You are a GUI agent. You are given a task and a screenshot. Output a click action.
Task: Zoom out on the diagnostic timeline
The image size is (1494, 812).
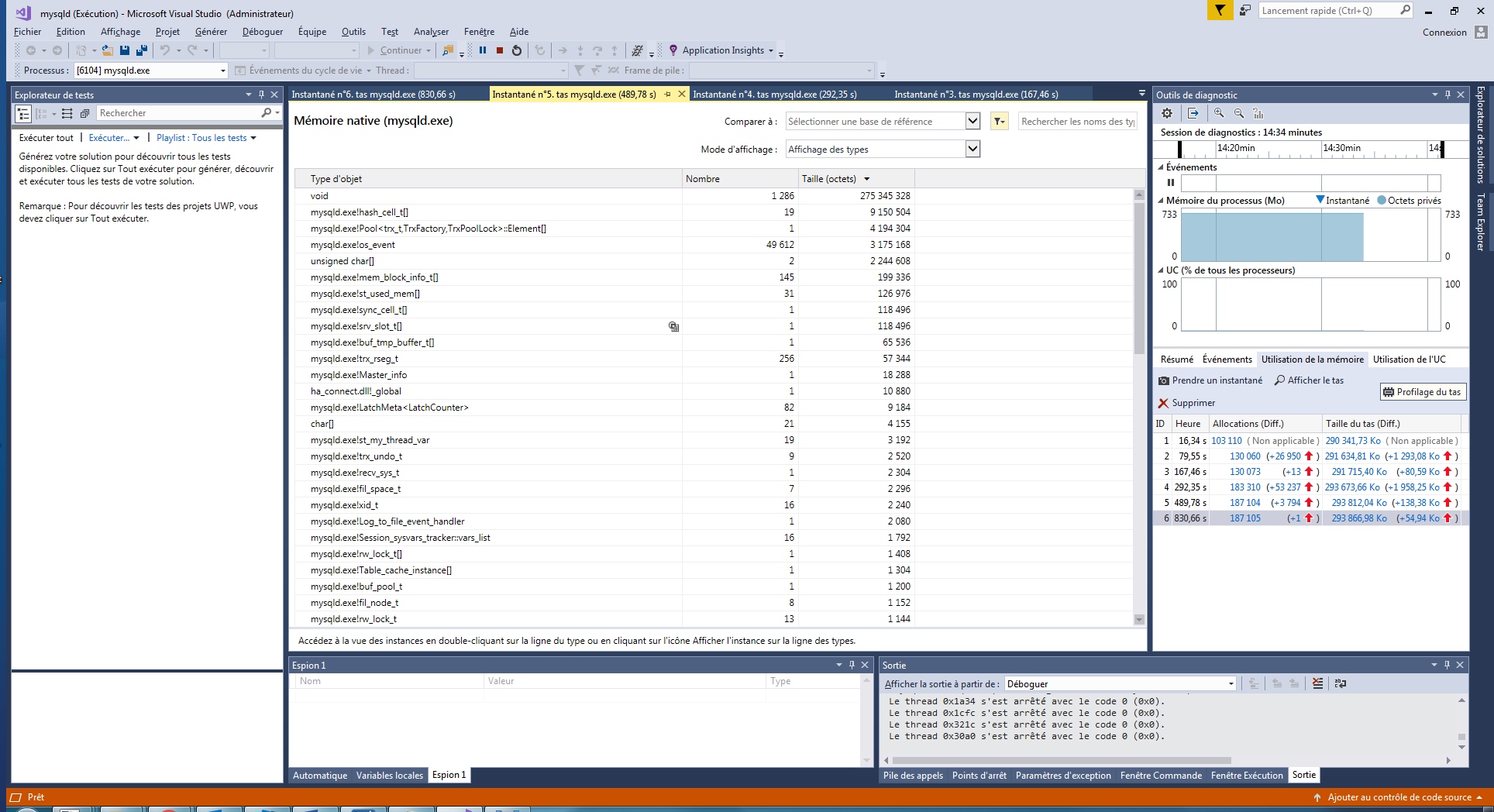click(x=1239, y=113)
